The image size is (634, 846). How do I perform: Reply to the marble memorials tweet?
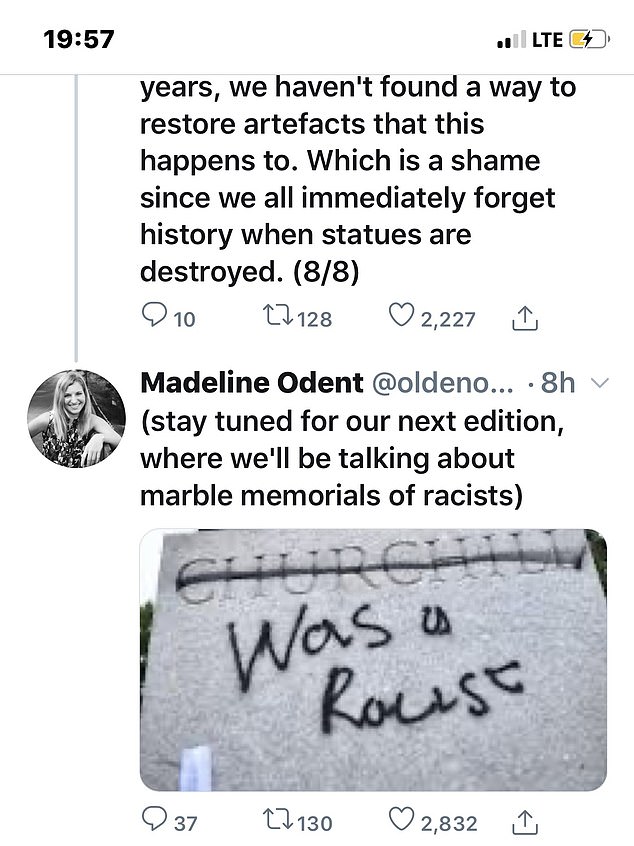153,823
